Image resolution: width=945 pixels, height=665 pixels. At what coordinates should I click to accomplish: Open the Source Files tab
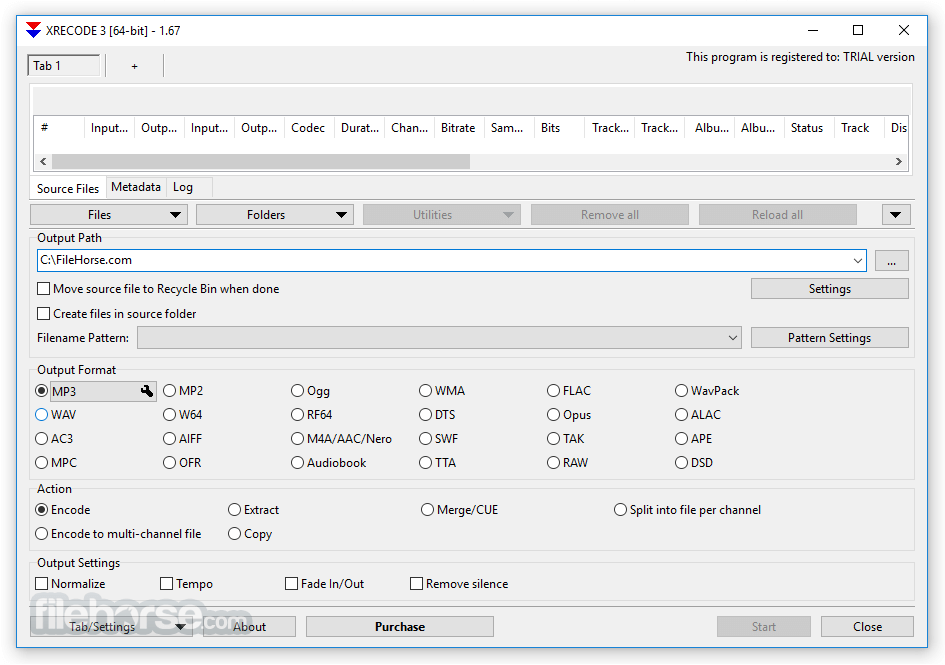[x=68, y=189]
